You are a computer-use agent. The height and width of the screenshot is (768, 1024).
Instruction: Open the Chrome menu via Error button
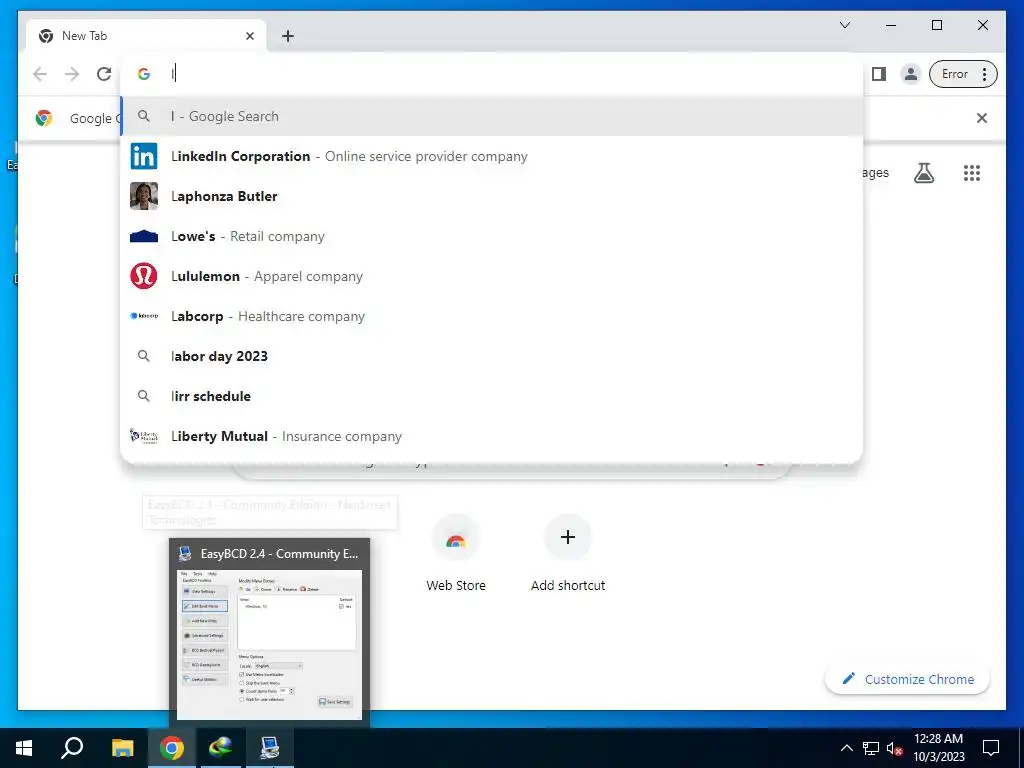click(x=963, y=74)
